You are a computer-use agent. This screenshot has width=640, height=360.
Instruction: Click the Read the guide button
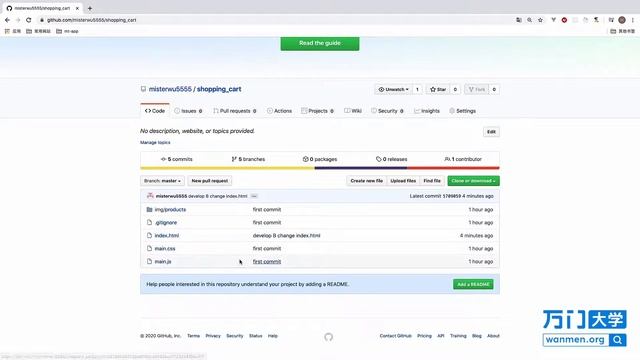click(320, 43)
